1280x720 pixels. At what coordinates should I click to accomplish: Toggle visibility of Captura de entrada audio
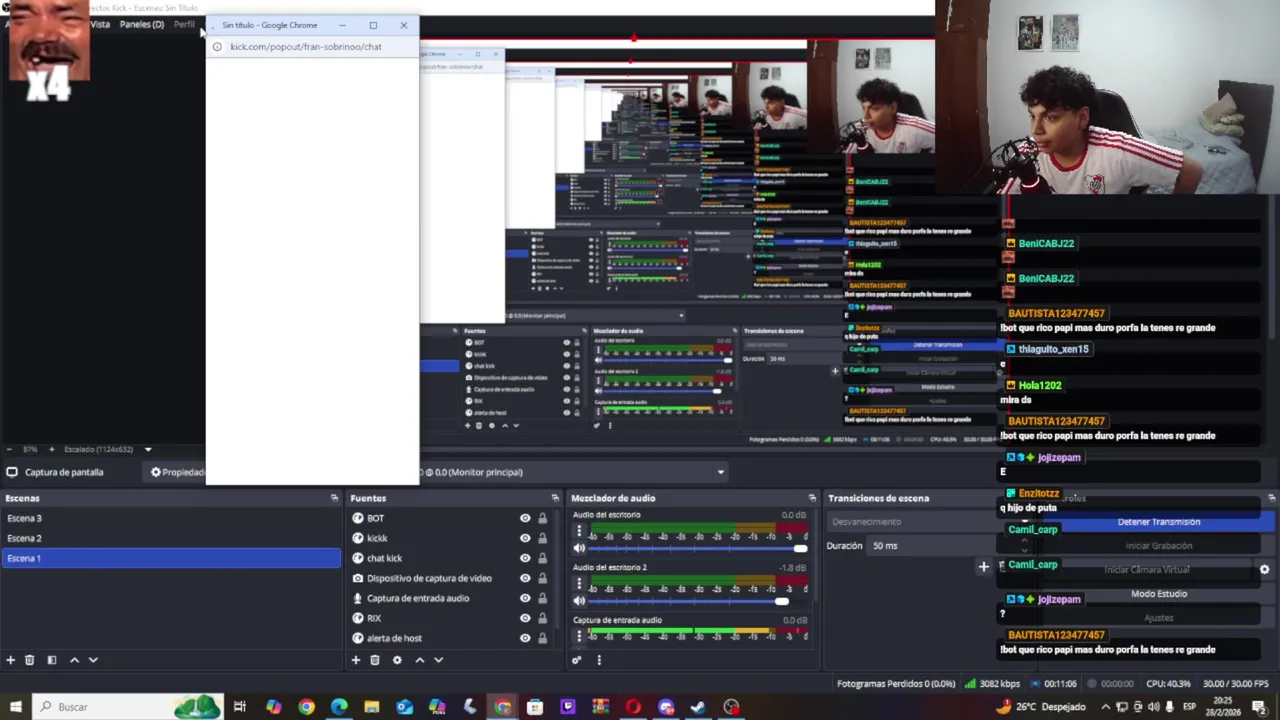click(x=525, y=598)
